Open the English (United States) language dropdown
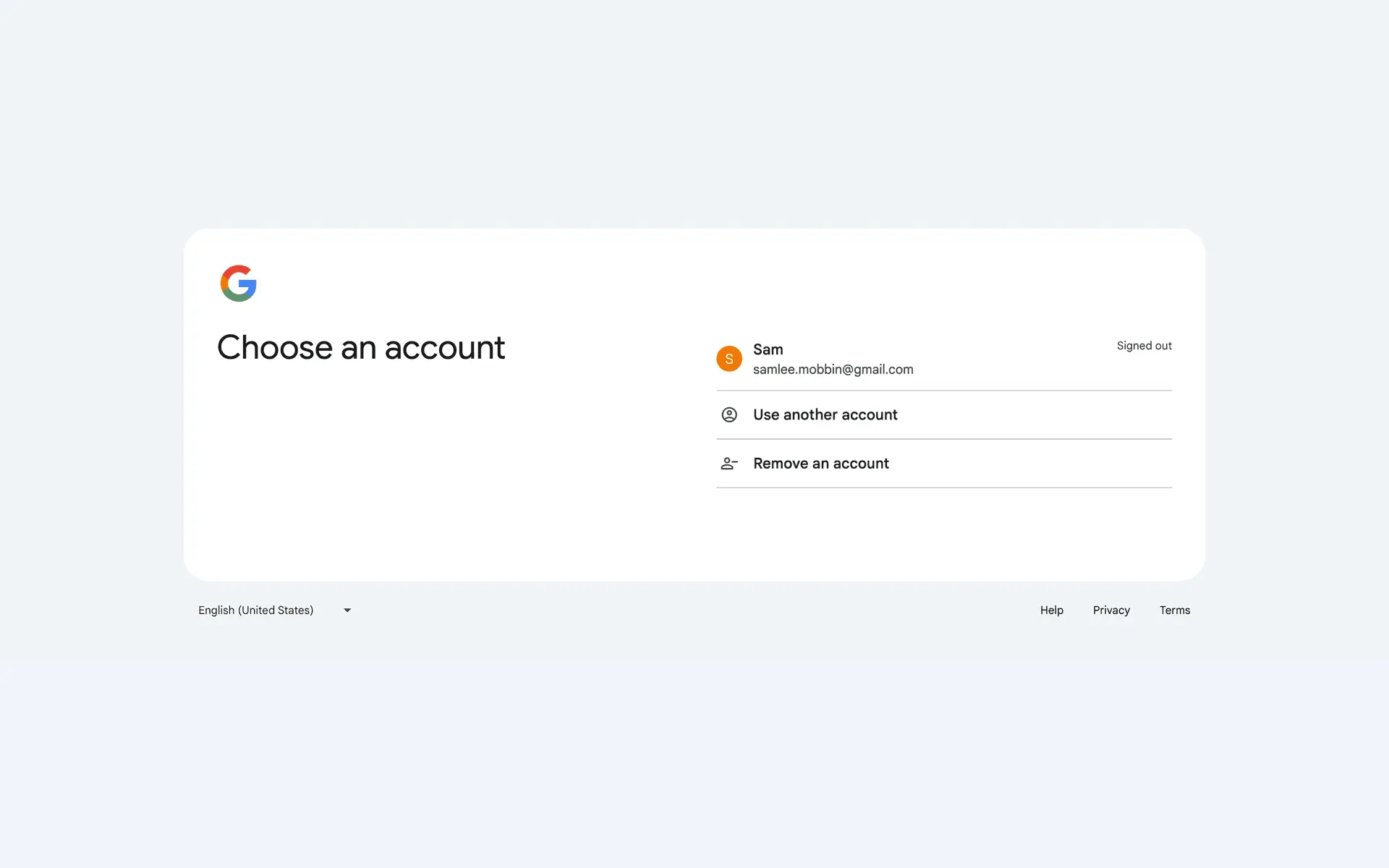This screenshot has height=868, width=1389. [256, 610]
